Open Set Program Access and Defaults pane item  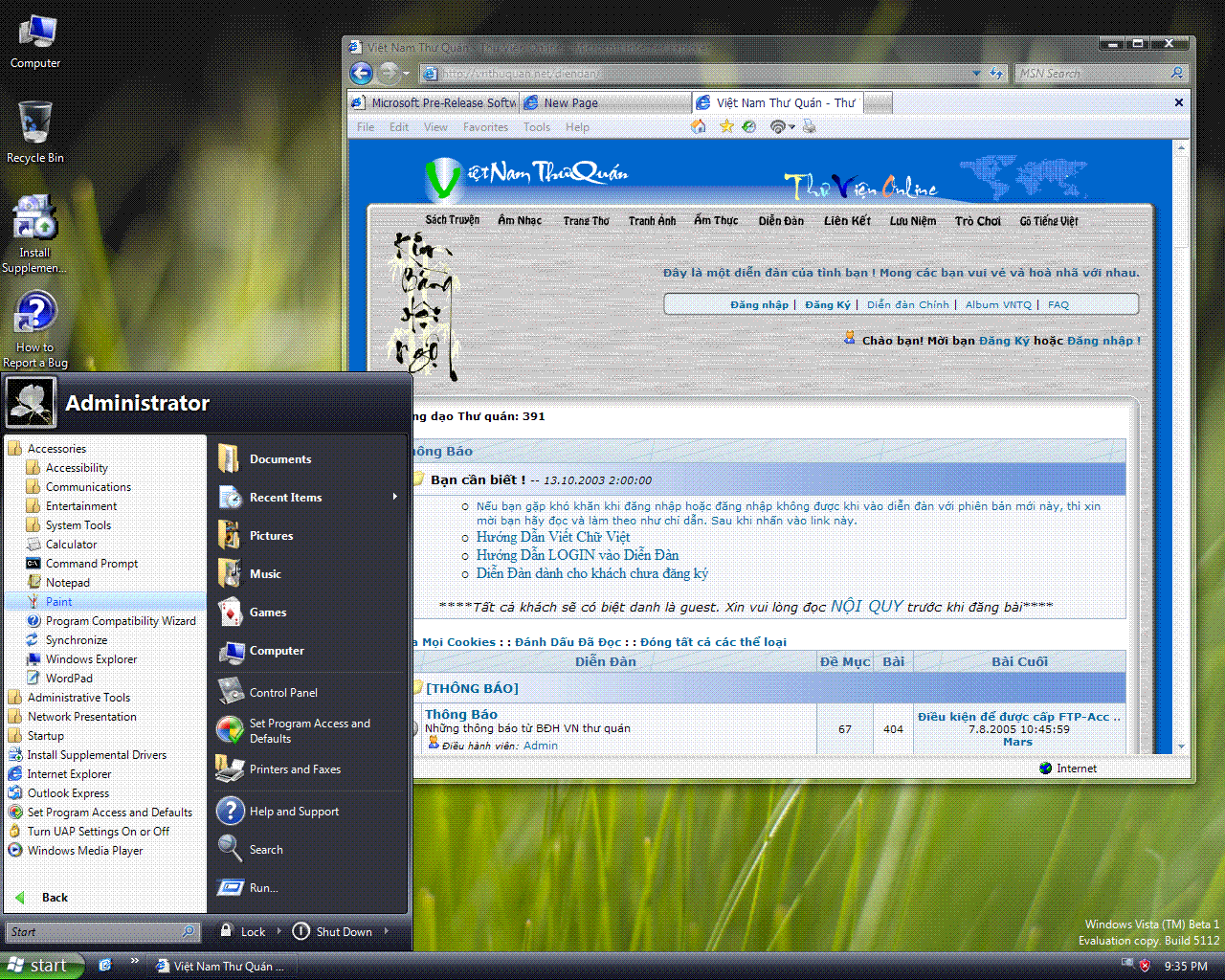tap(309, 730)
